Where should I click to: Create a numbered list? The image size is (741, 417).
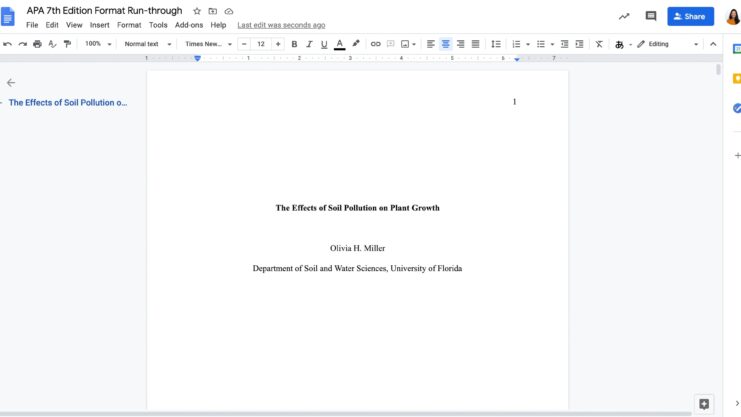tap(516, 44)
